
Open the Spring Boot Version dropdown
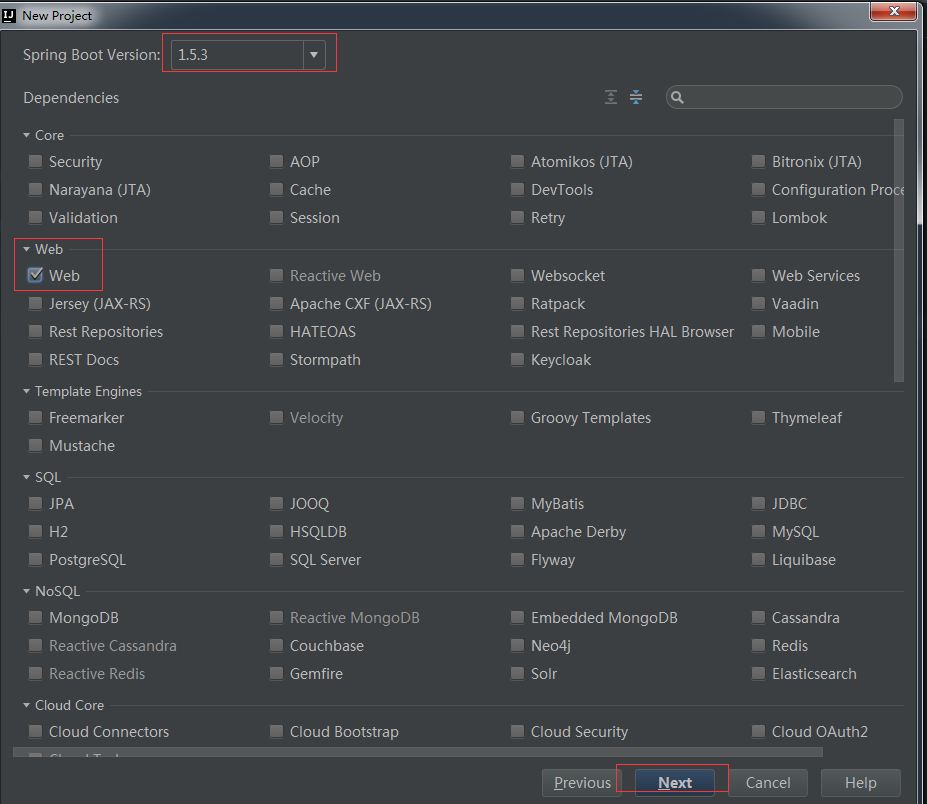click(314, 55)
